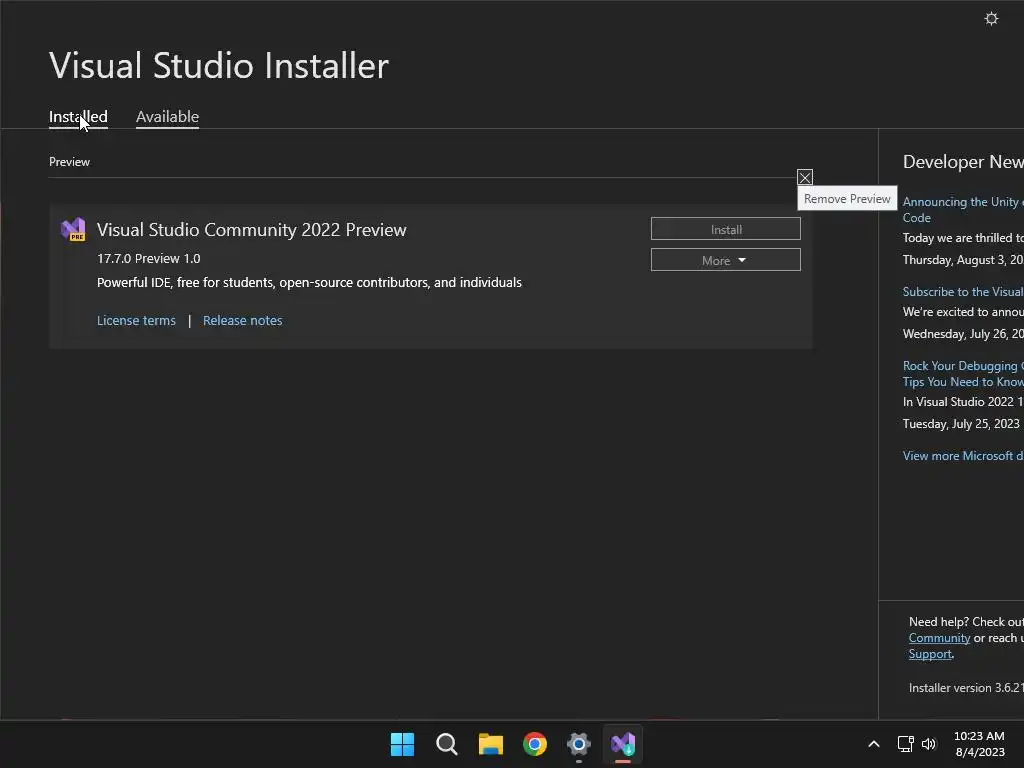The image size is (1024, 768).
Task: Open File Explorer from taskbar
Action: [490, 744]
